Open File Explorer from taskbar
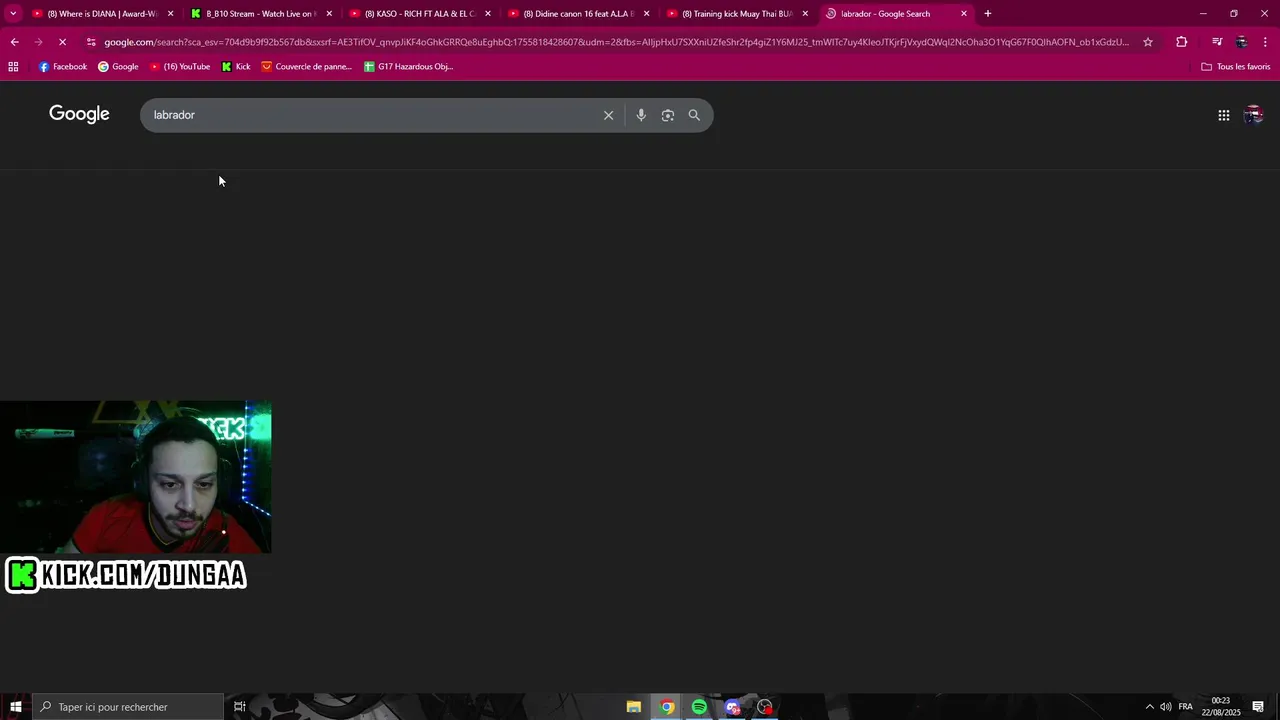1280x720 pixels. 634,707
